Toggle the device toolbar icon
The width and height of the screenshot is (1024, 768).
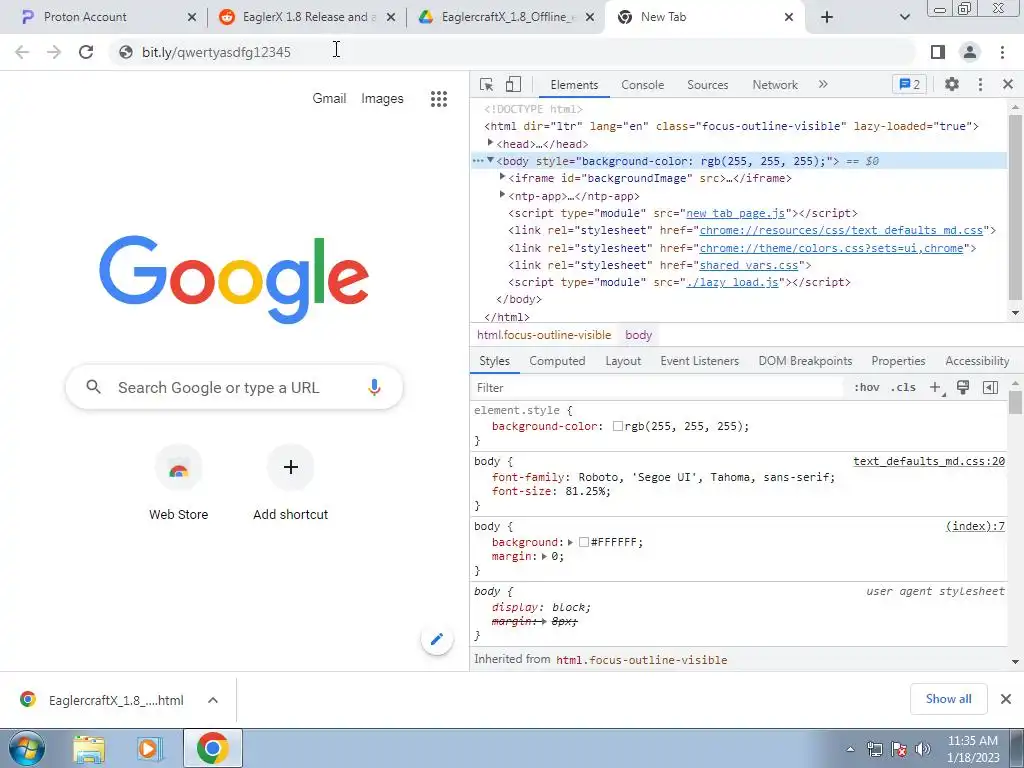513,84
